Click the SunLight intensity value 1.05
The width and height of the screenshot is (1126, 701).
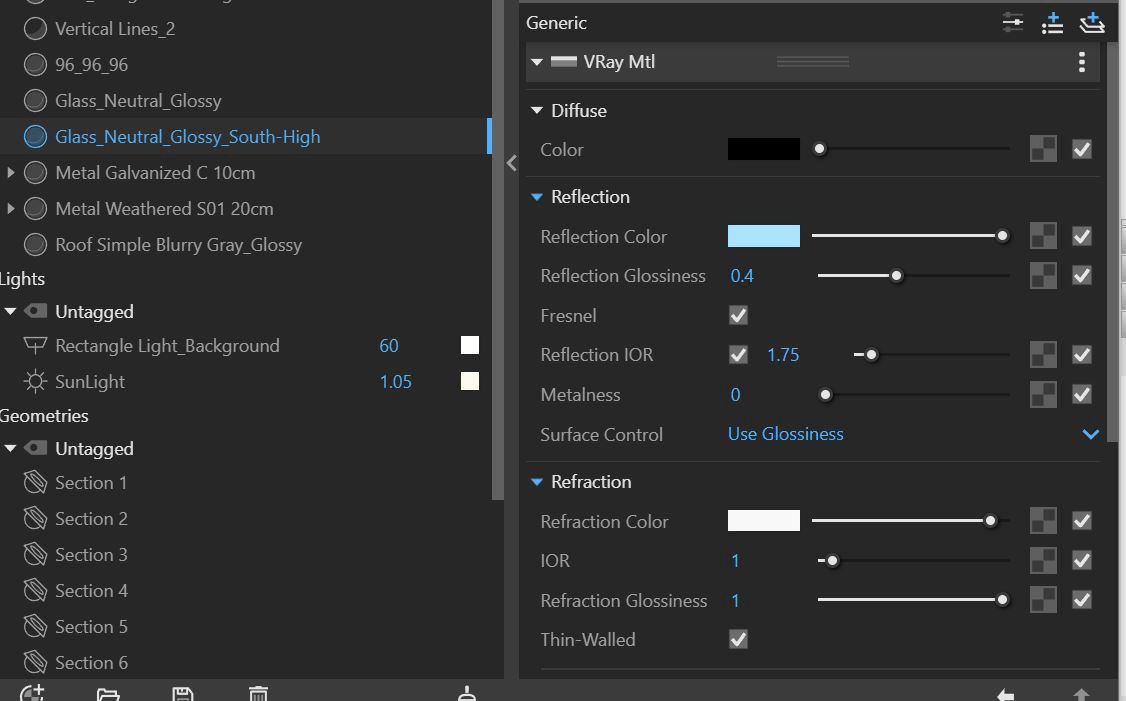[396, 381]
